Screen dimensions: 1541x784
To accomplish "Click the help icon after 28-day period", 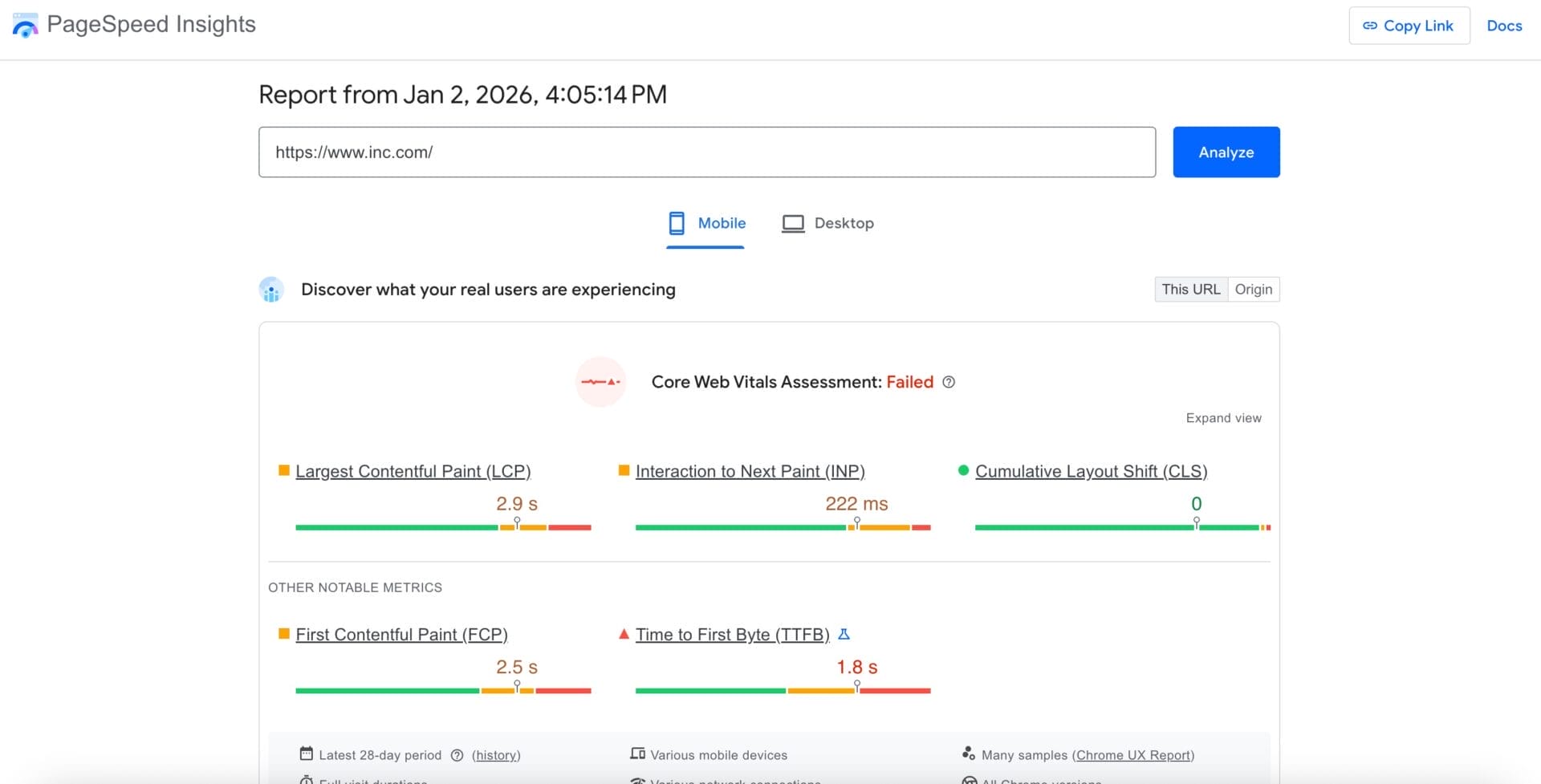I will 457,755.
